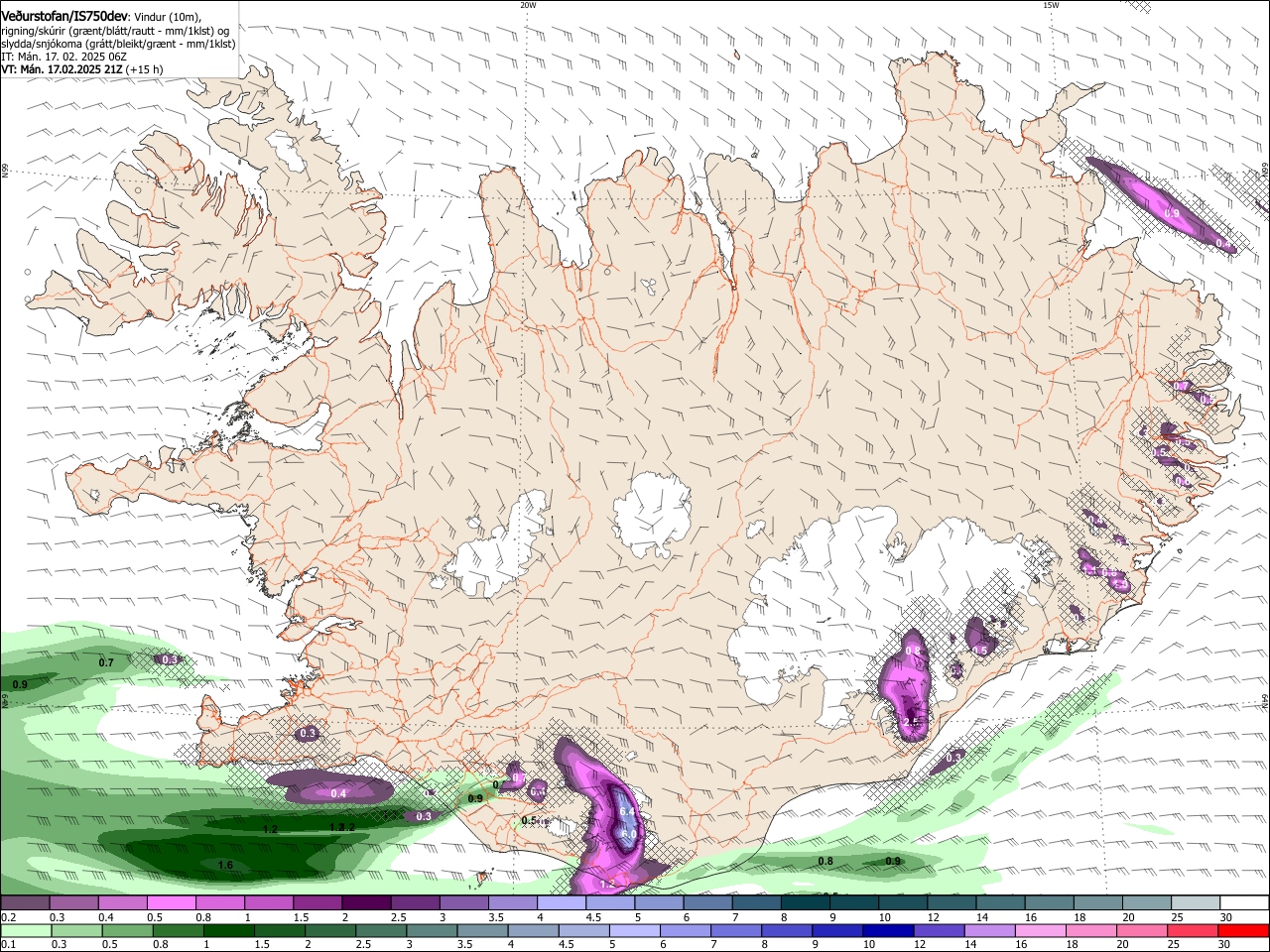The height and width of the screenshot is (952, 1270).
Task: Click the dark teal 8 swatch in the upper legend row
Action: click(806, 903)
